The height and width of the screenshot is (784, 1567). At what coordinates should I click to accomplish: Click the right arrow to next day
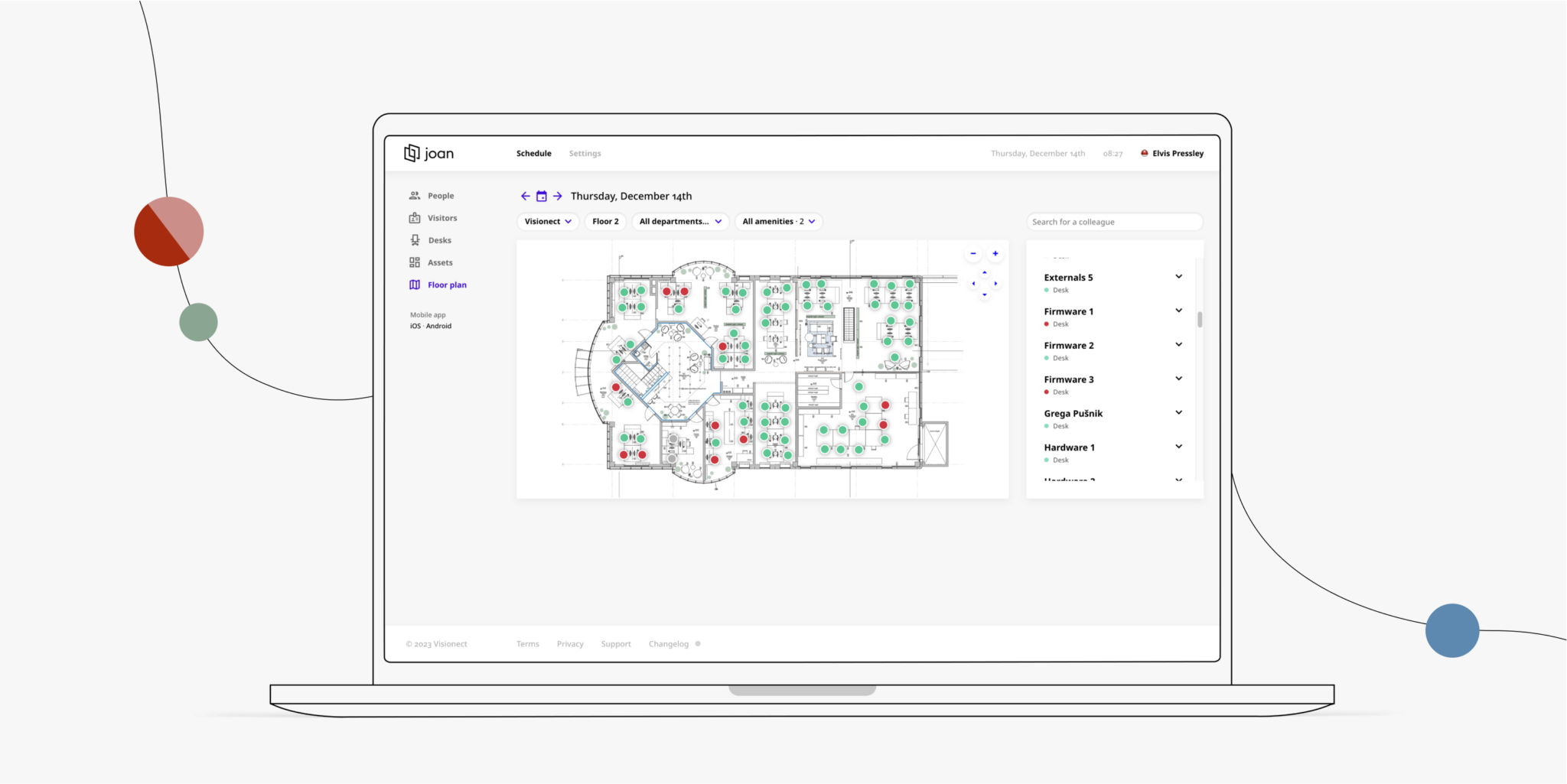click(x=558, y=196)
